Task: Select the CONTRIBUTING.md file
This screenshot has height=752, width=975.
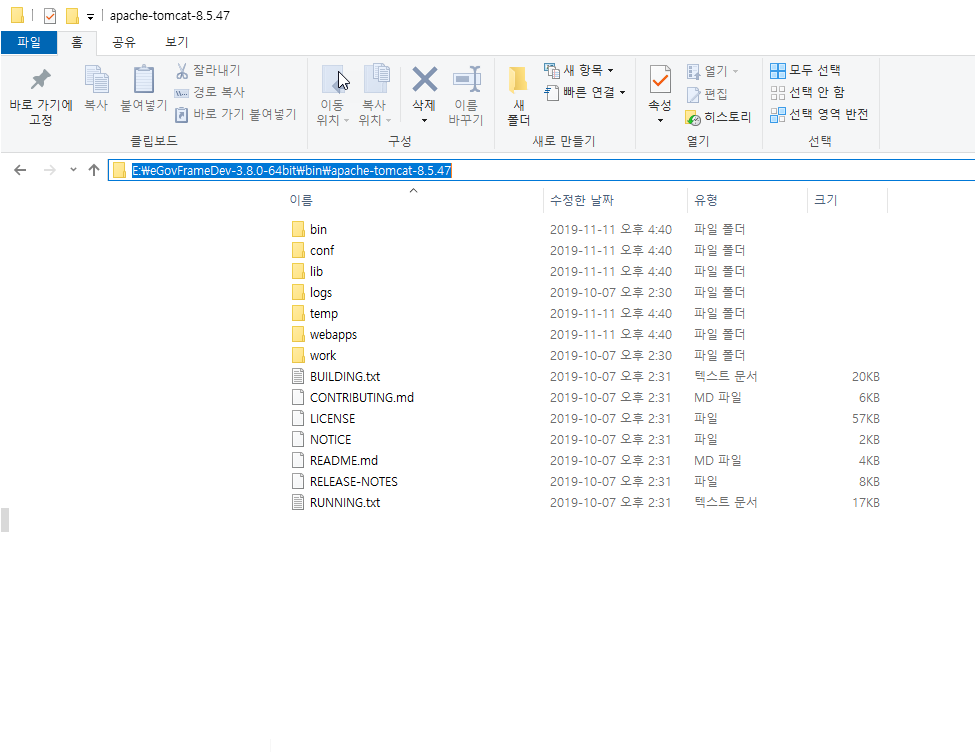Action: (x=362, y=398)
